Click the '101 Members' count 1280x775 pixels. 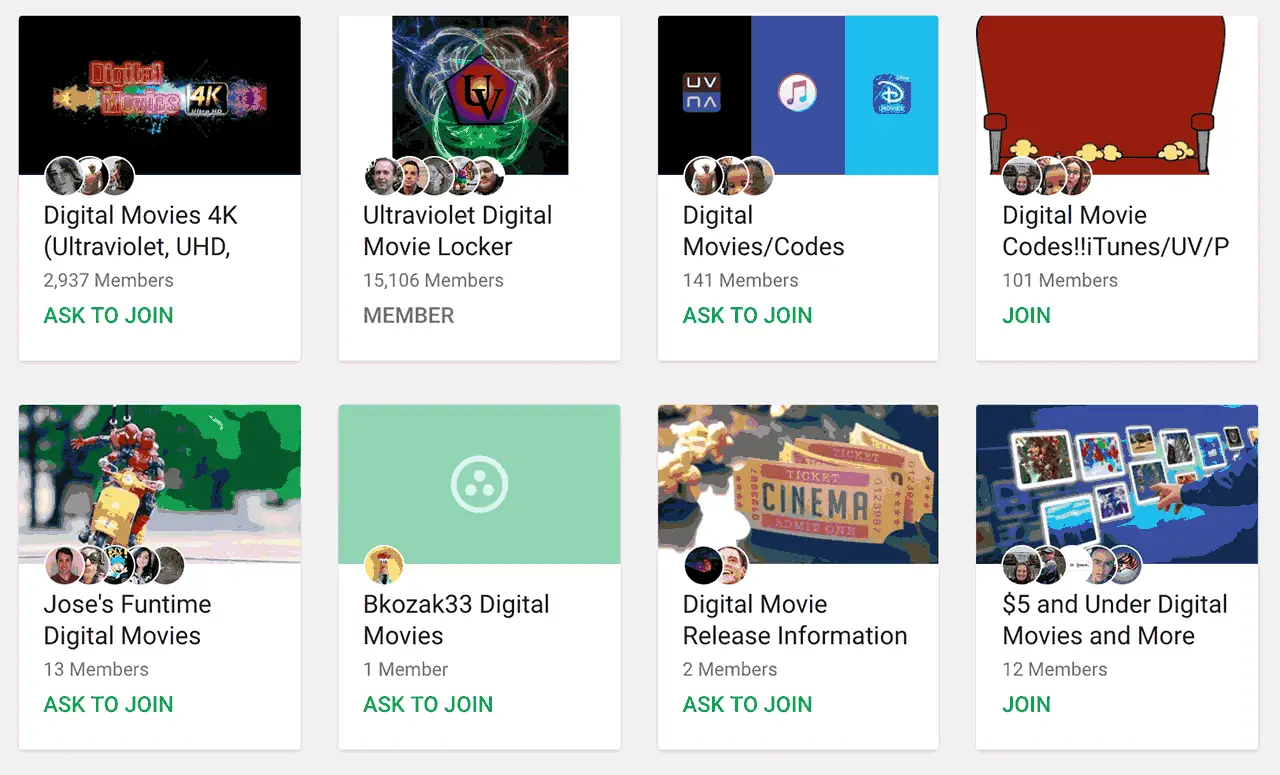[1060, 281]
